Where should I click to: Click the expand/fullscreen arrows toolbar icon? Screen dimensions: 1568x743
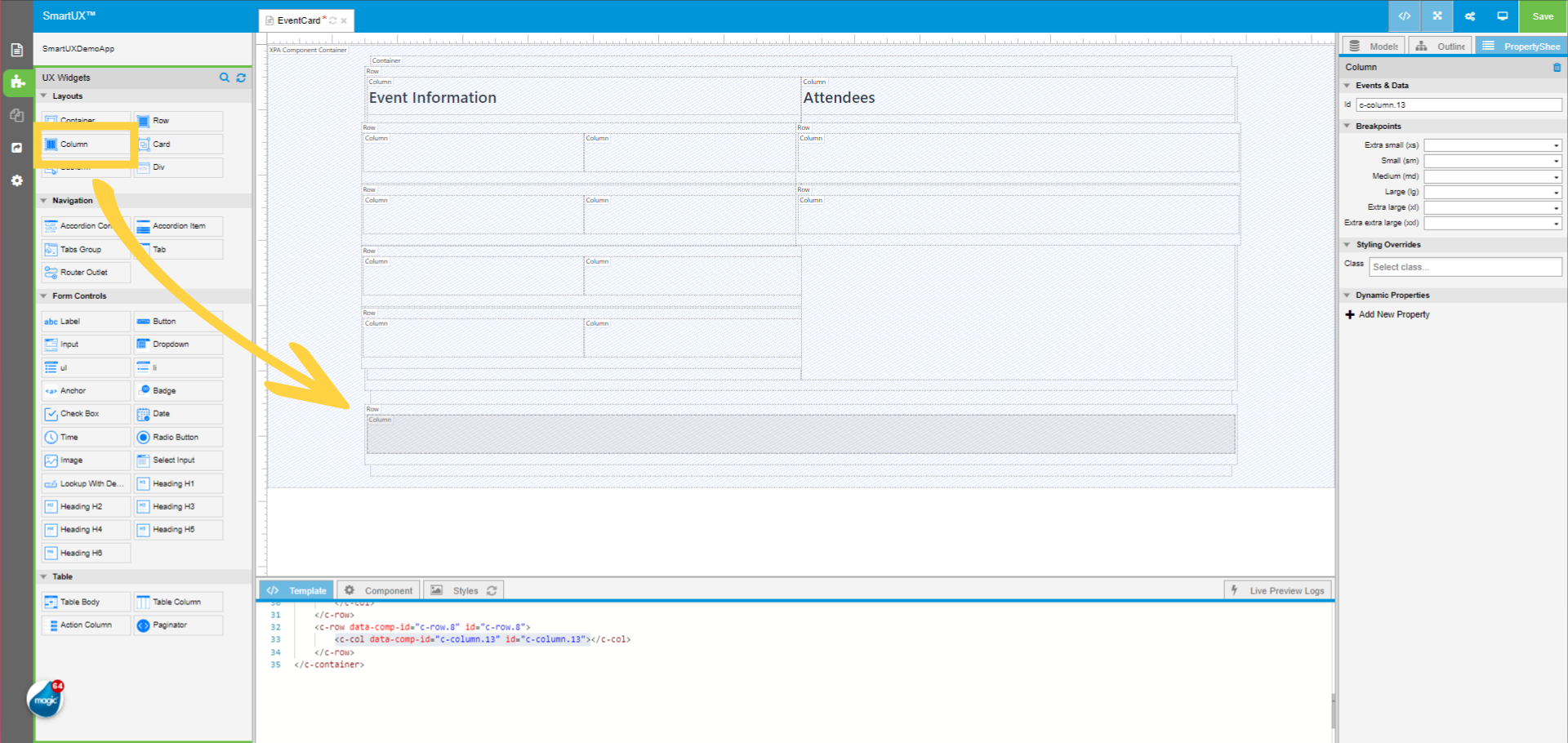click(1437, 16)
